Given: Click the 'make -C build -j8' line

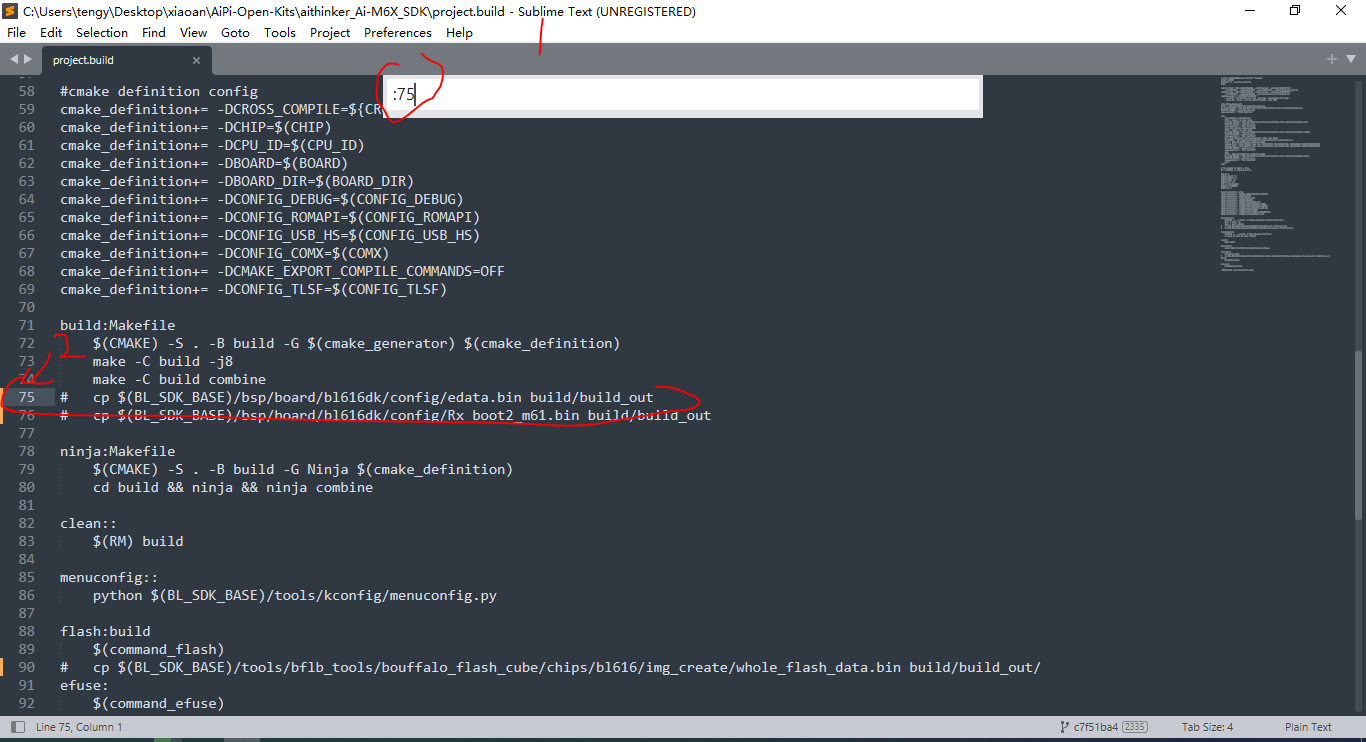Looking at the screenshot, I should 163,361.
